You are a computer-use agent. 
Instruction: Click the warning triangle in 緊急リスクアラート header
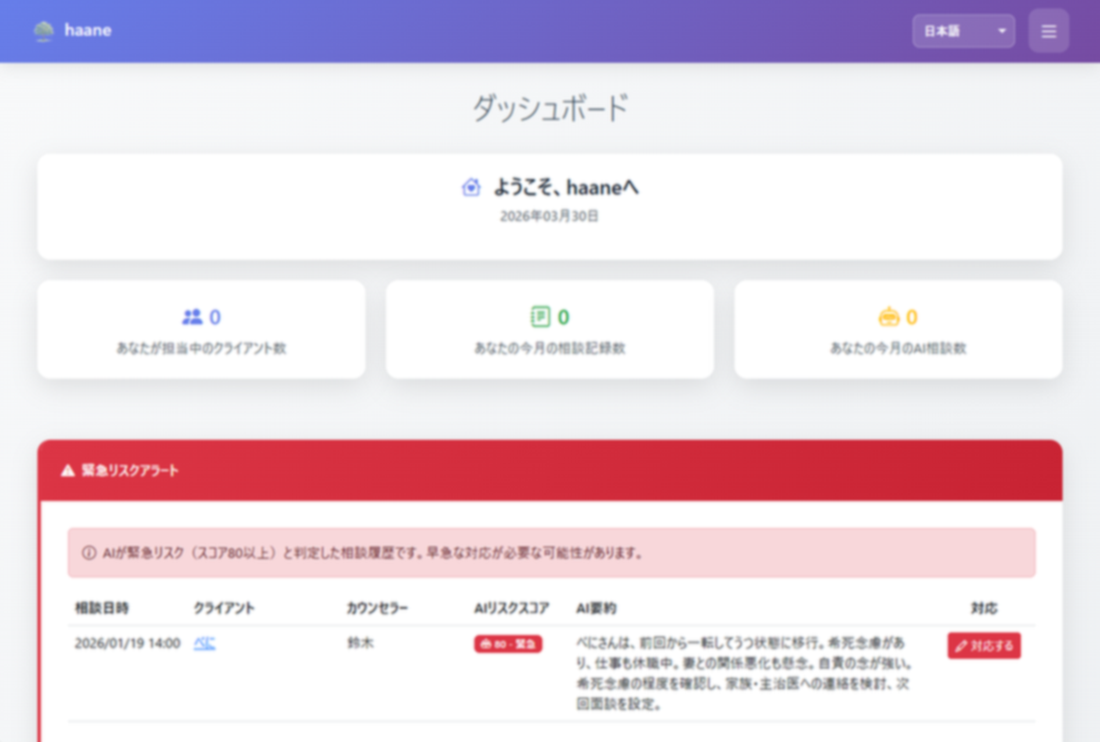pos(67,470)
